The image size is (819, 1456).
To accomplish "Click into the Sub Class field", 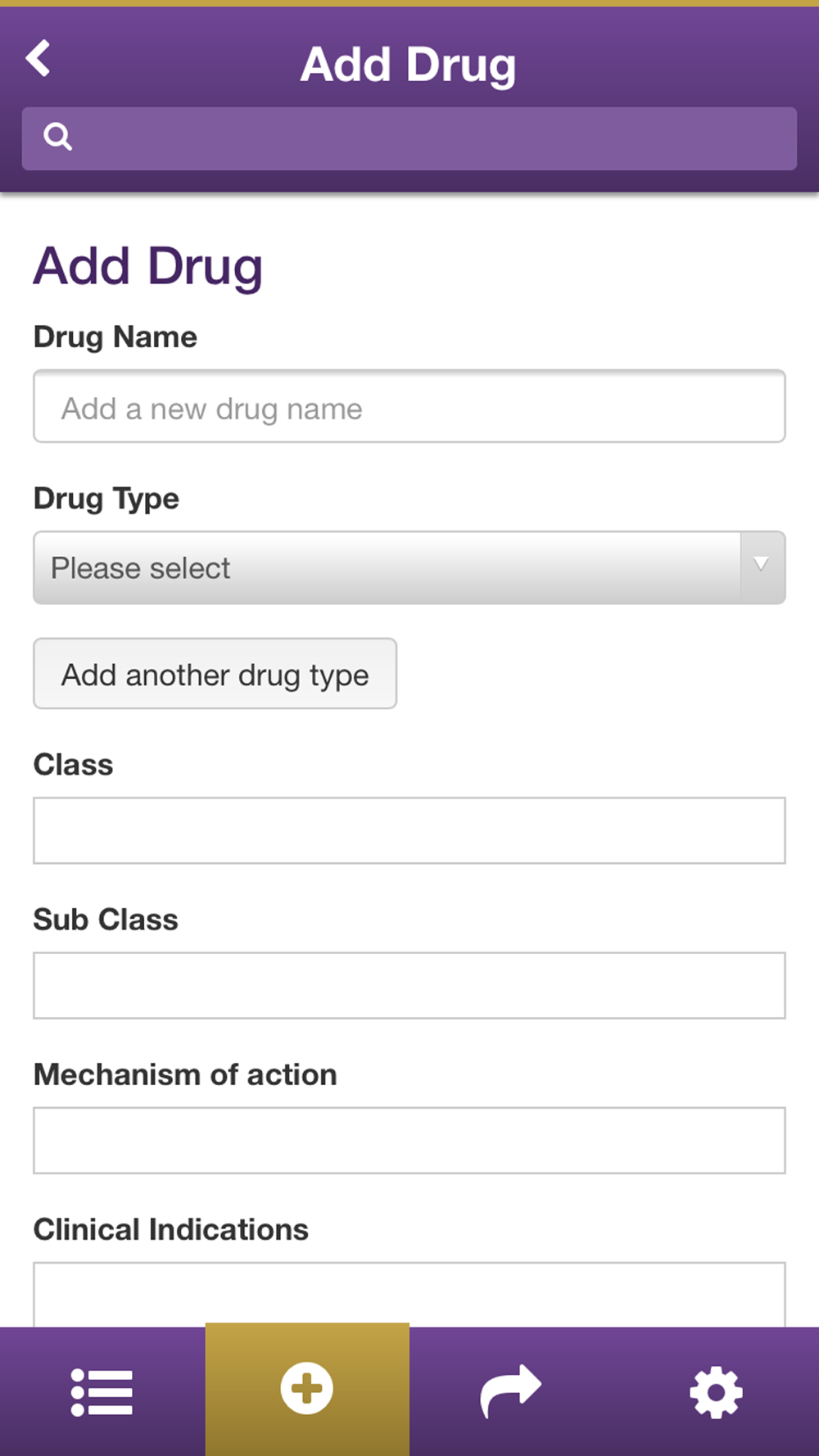I will 409,985.
